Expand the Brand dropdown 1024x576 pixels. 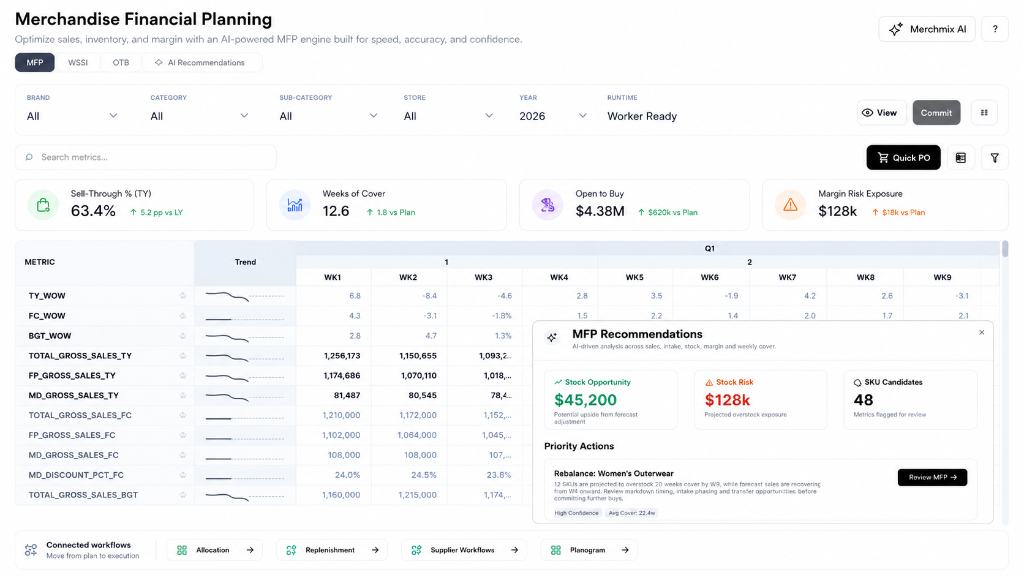pyautogui.click(x=72, y=116)
